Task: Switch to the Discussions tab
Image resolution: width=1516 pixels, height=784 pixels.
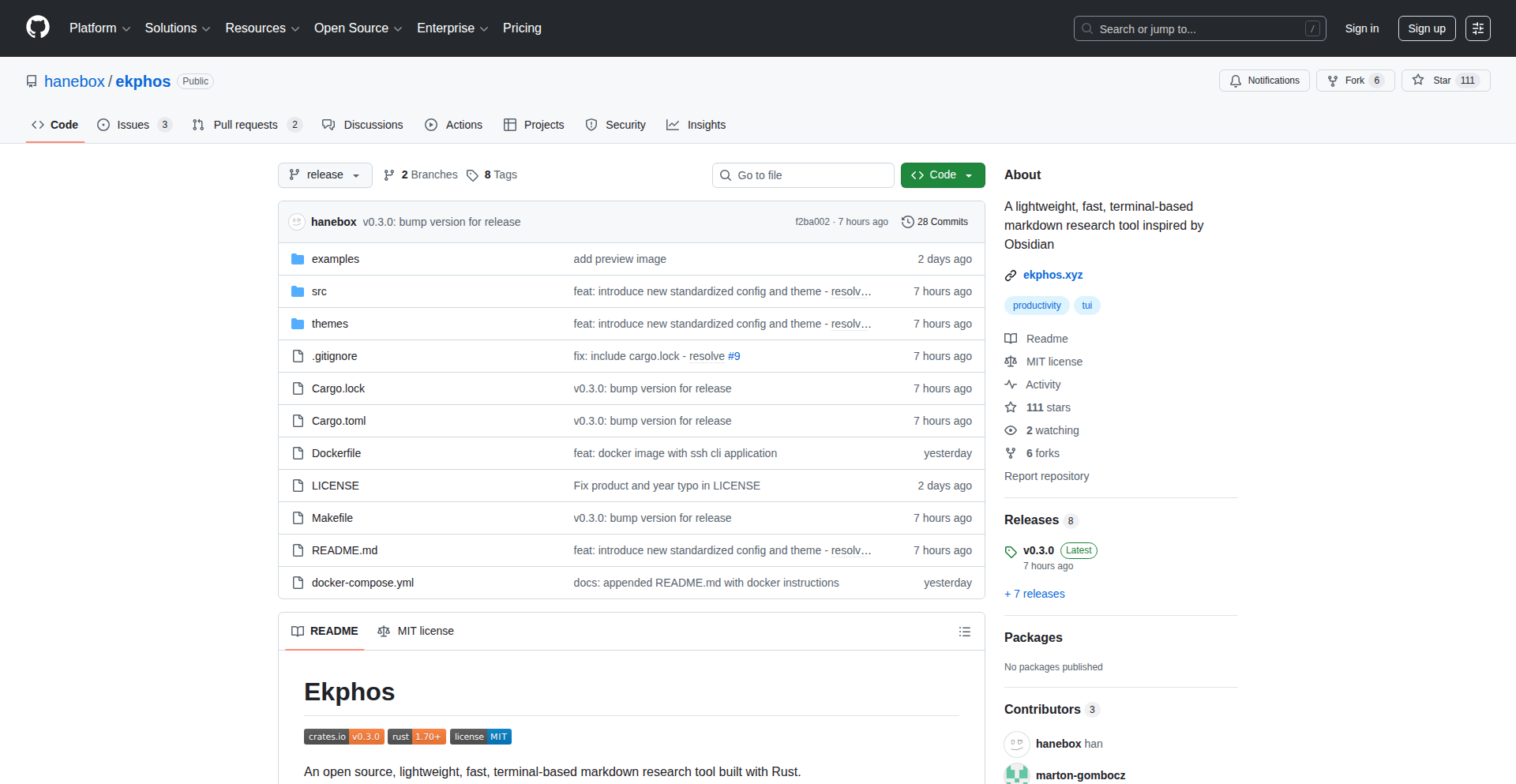Action: pos(362,125)
